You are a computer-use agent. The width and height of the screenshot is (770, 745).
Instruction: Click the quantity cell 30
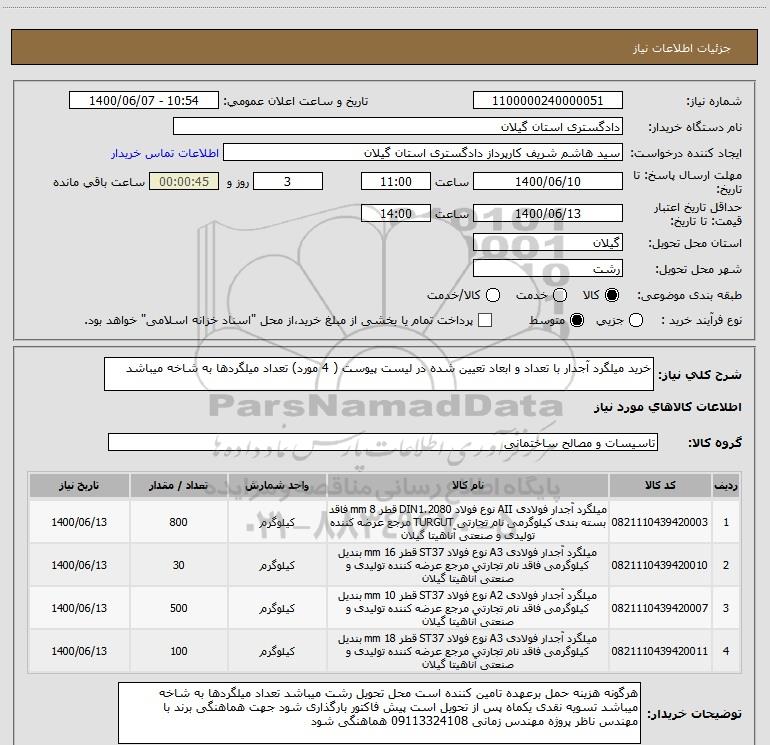(x=178, y=565)
